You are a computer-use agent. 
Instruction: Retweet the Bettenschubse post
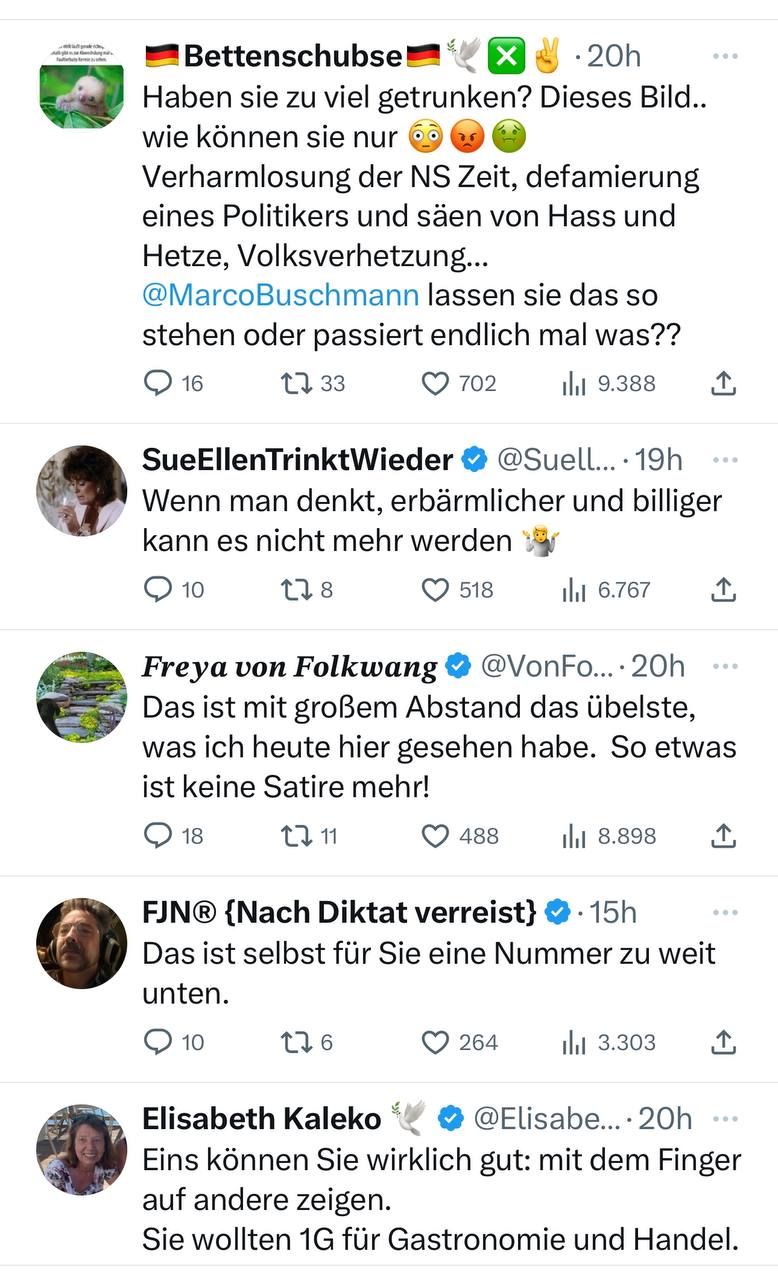tap(298, 383)
